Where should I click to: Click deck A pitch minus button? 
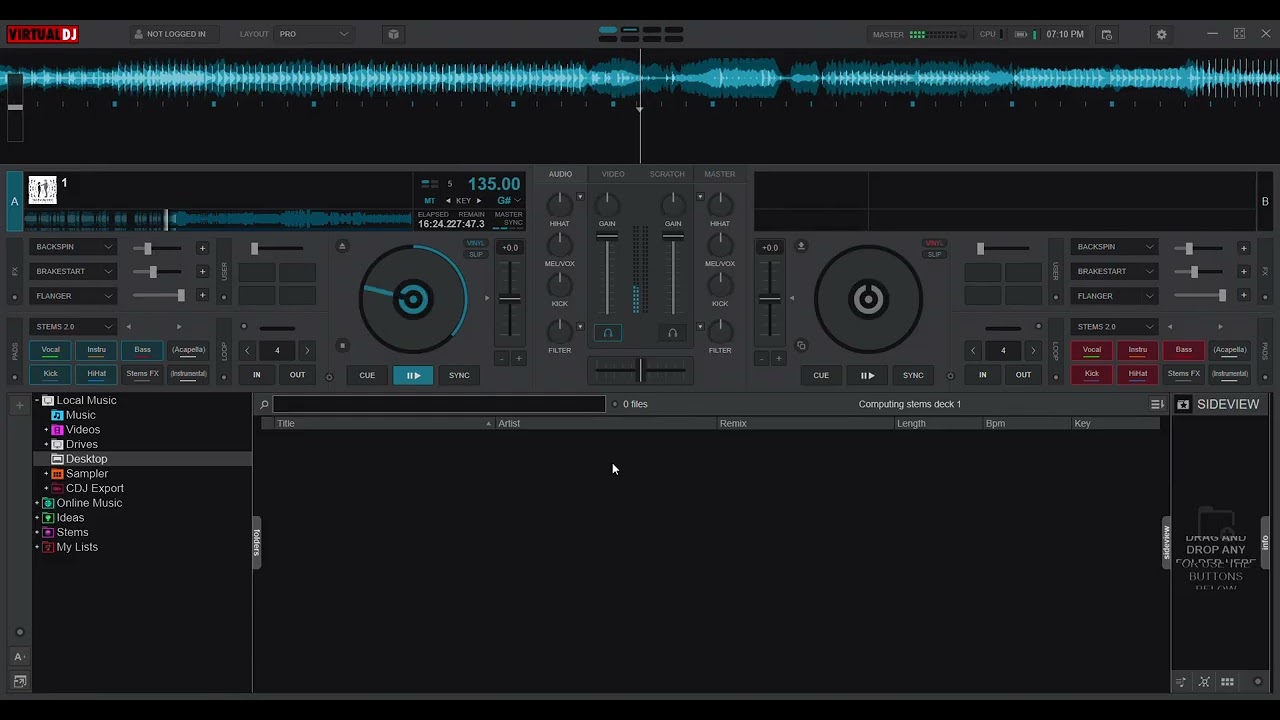[x=502, y=358]
